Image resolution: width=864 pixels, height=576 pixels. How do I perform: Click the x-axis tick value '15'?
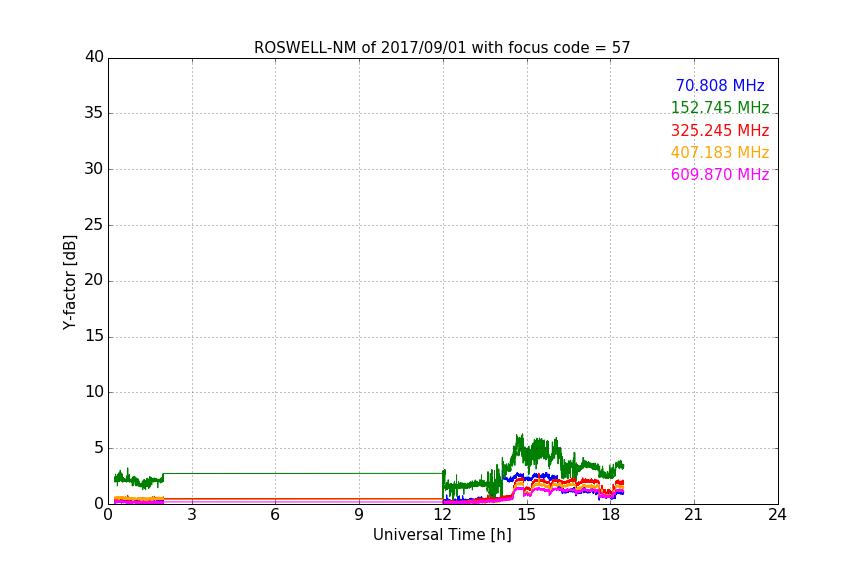click(527, 515)
